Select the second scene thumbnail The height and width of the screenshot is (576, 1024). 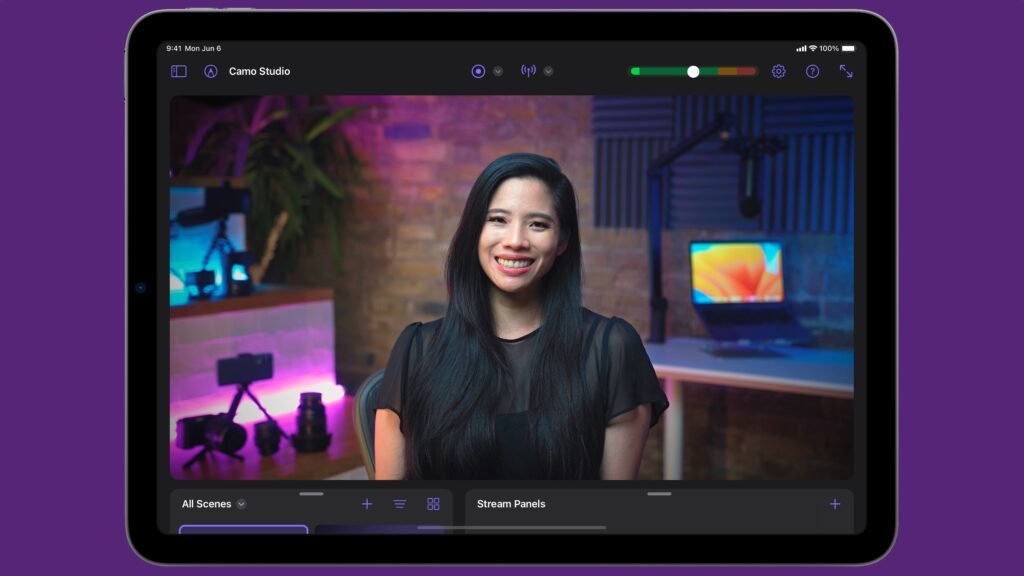[x=381, y=529]
